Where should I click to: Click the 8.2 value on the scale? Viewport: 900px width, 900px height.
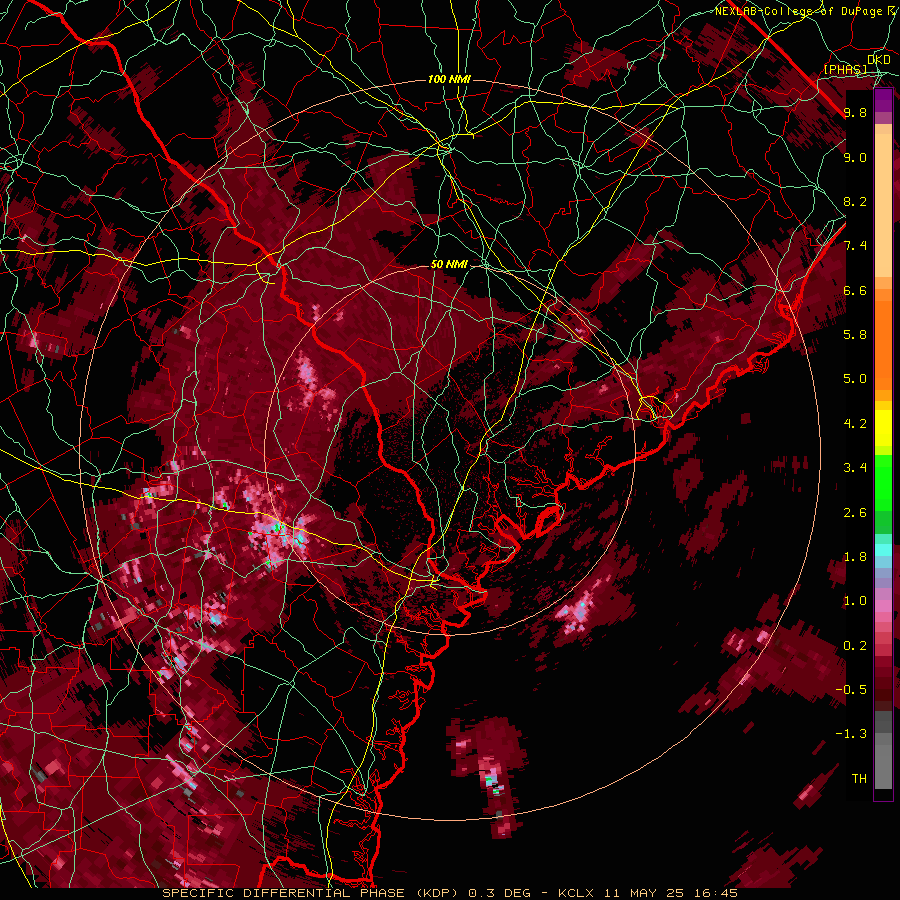point(855,201)
